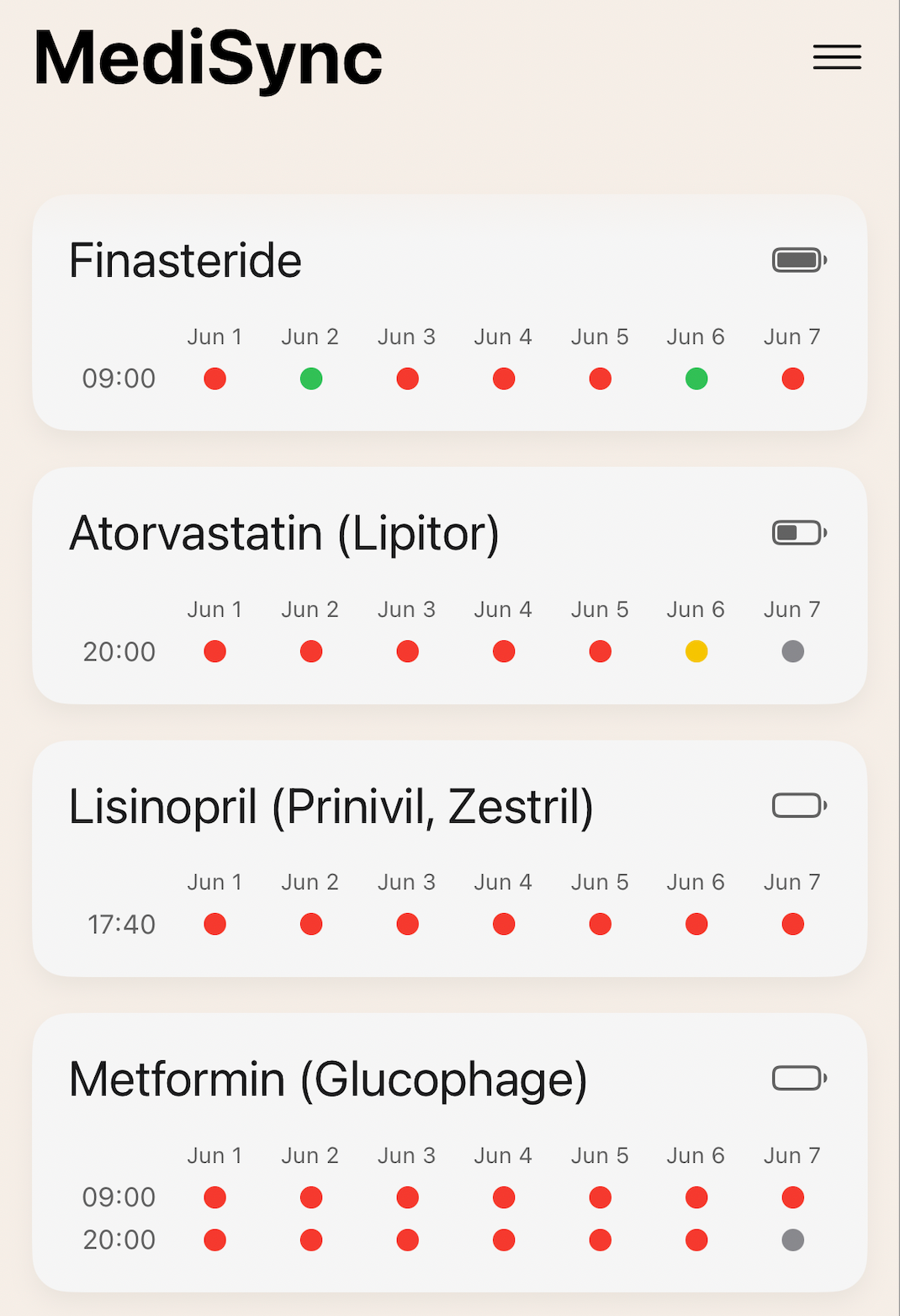The image size is (900, 1316).
Task: Open the hamburger menu
Action: point(837,57)
